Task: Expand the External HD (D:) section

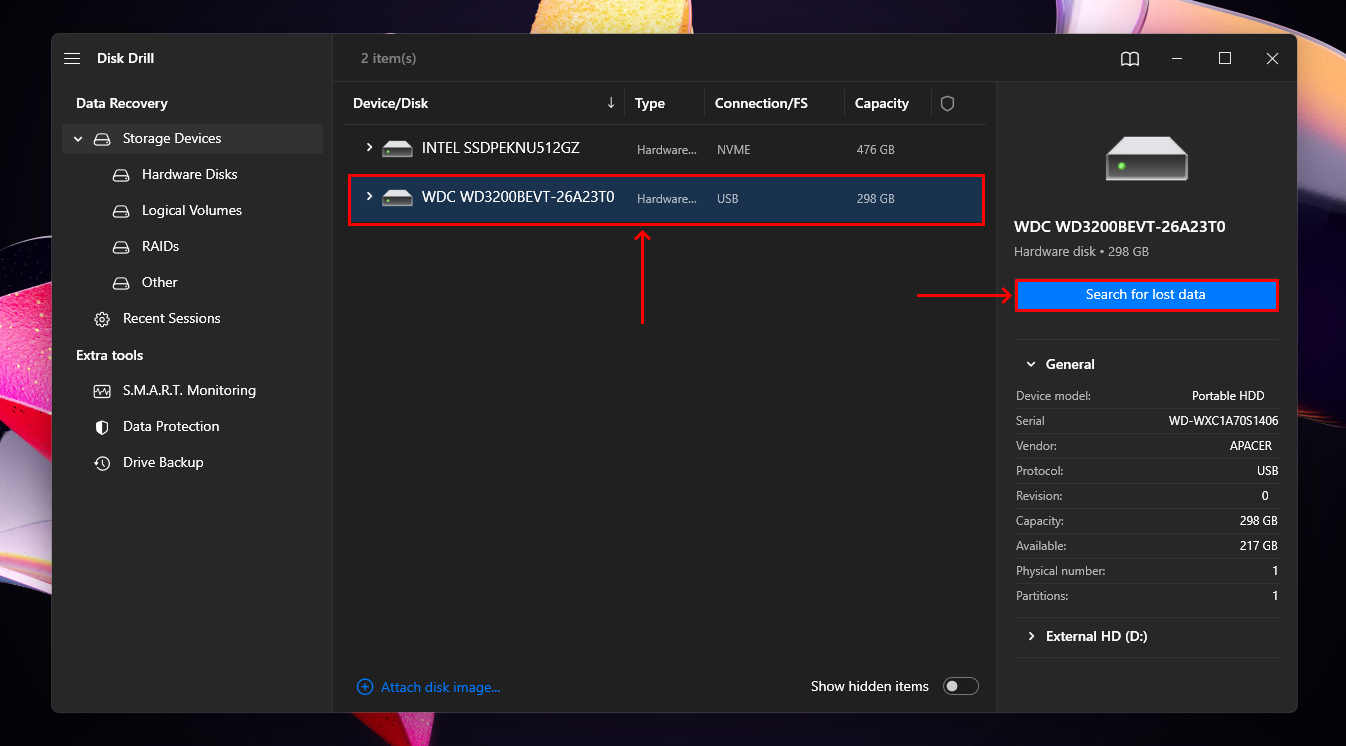Action: point(1031,636)
